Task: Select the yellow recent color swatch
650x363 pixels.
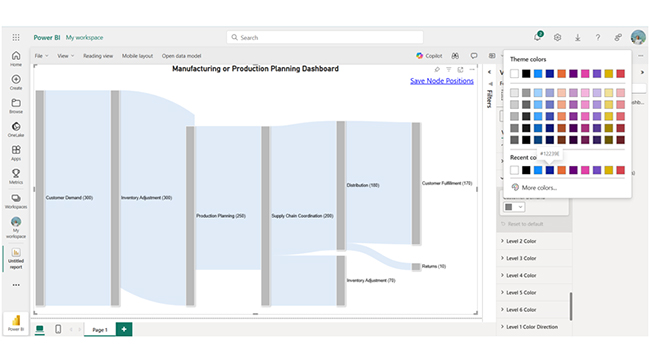Action: pos(609,170)
